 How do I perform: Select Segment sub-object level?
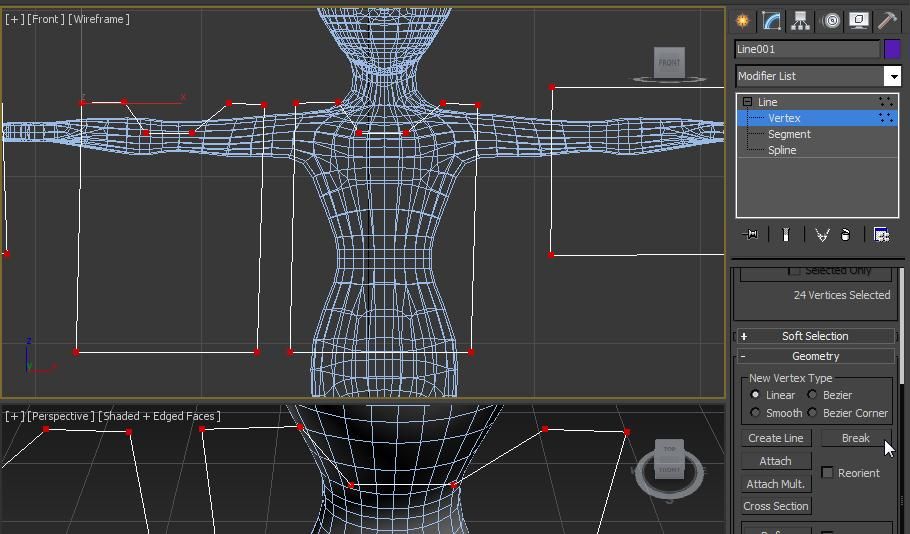coord(789,134)
